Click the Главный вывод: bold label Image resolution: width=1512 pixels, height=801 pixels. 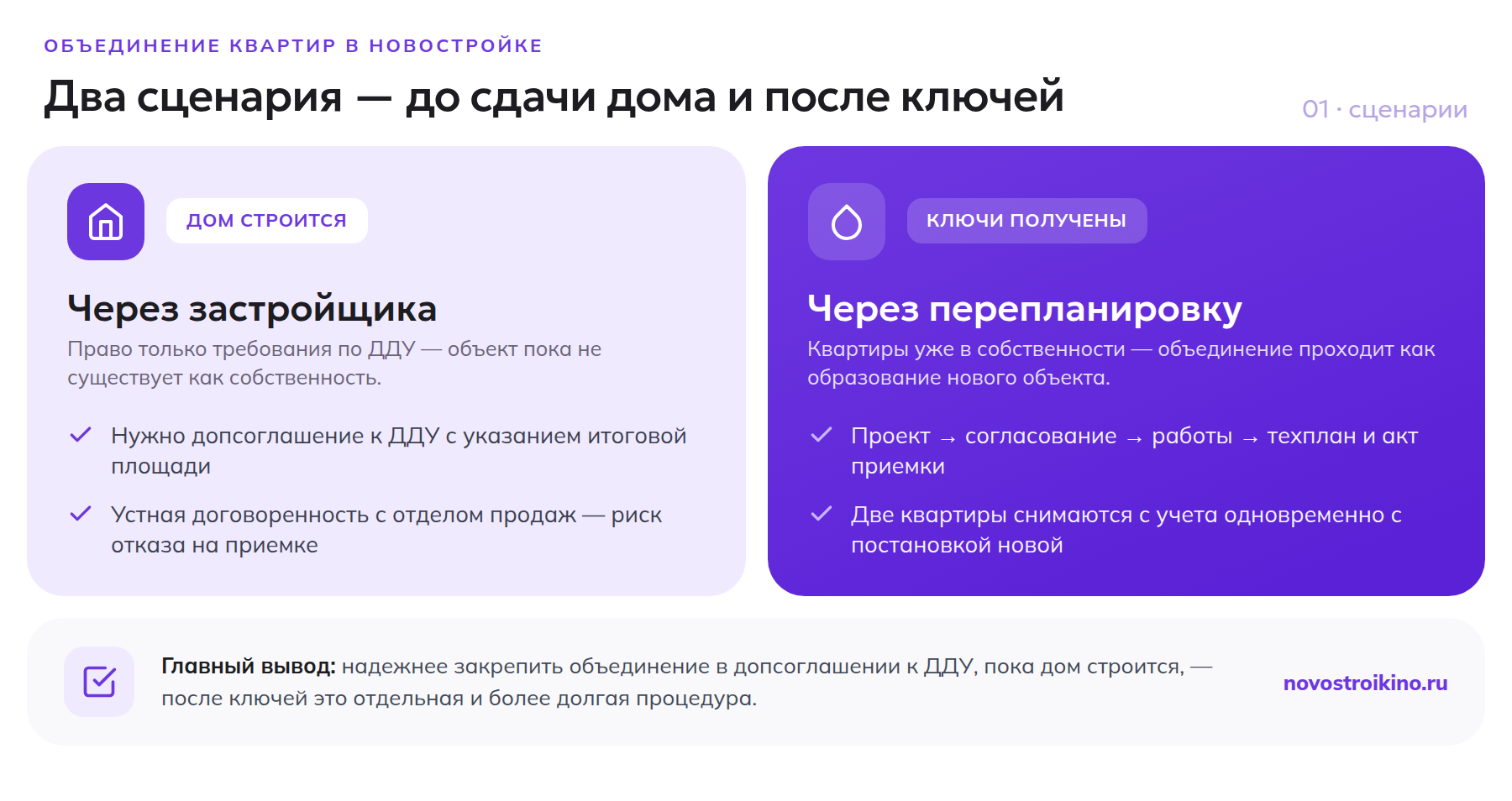tap(249, 666)
